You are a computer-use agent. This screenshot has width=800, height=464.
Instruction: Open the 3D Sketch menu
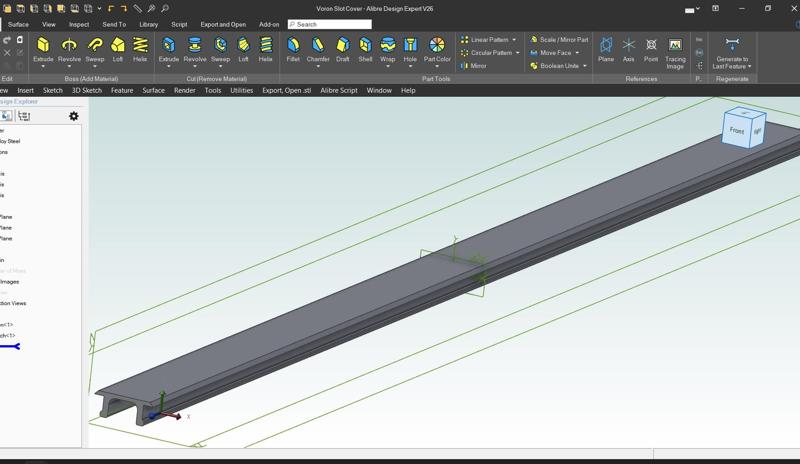(x=87, y=90)
